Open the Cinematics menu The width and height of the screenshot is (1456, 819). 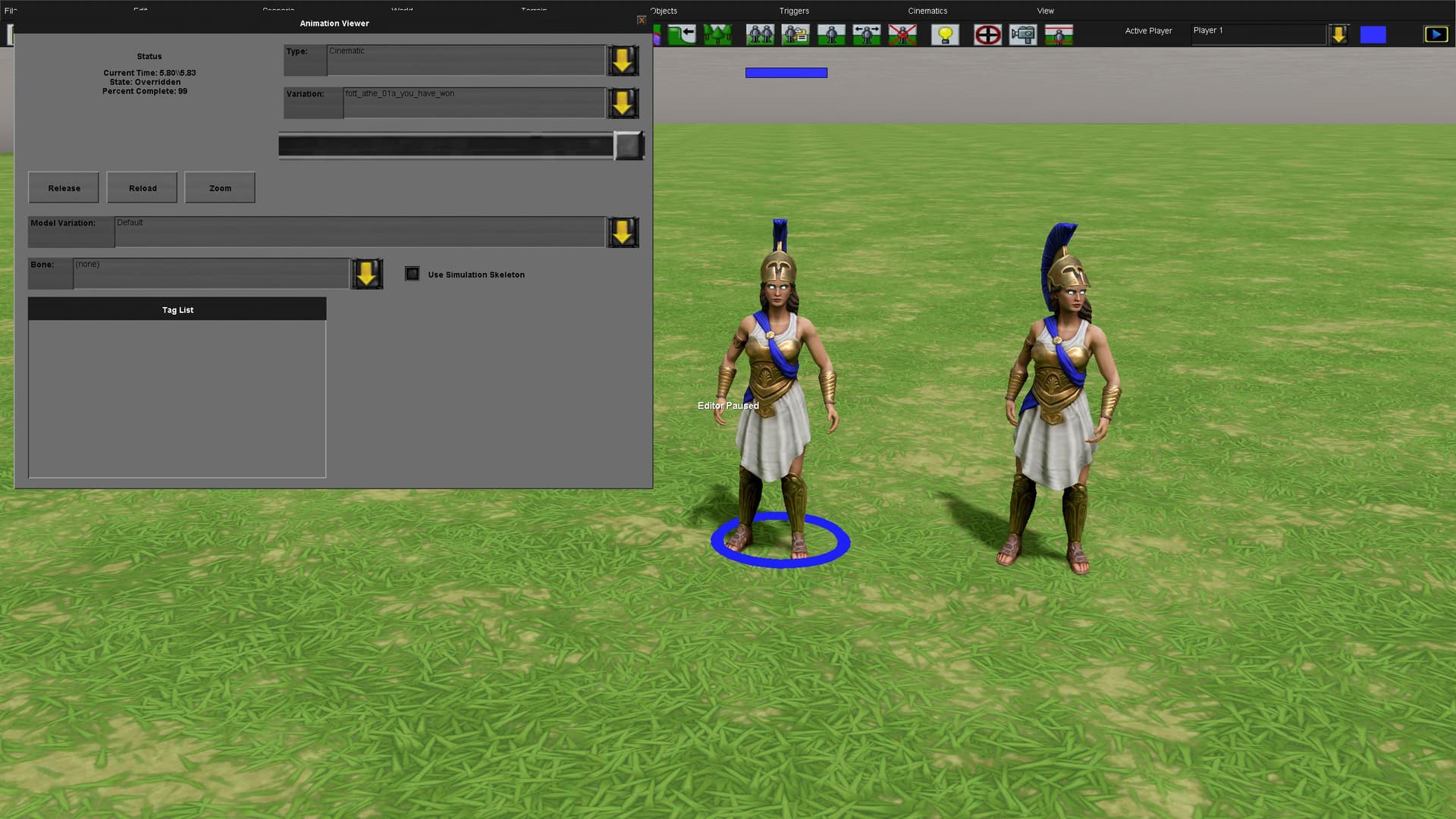pyautogui.click(x=927, y=11)
